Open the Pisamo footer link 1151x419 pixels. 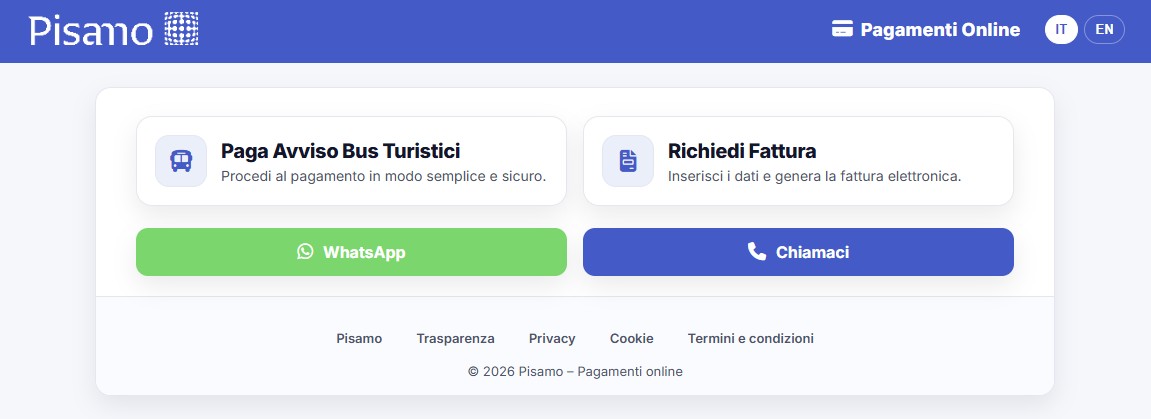(359, 339)
